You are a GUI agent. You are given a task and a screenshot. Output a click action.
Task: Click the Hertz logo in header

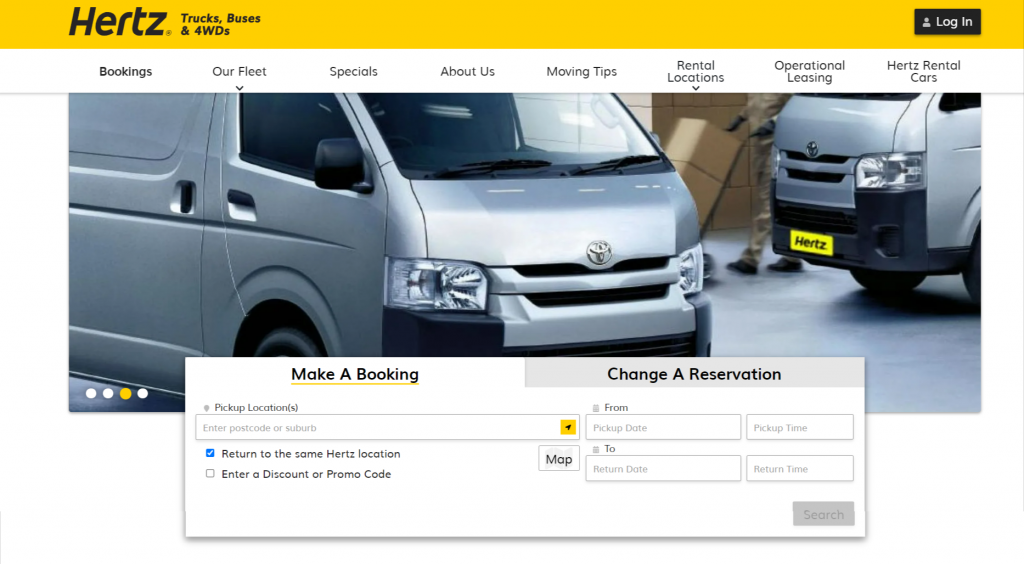(x=119, y=22)
